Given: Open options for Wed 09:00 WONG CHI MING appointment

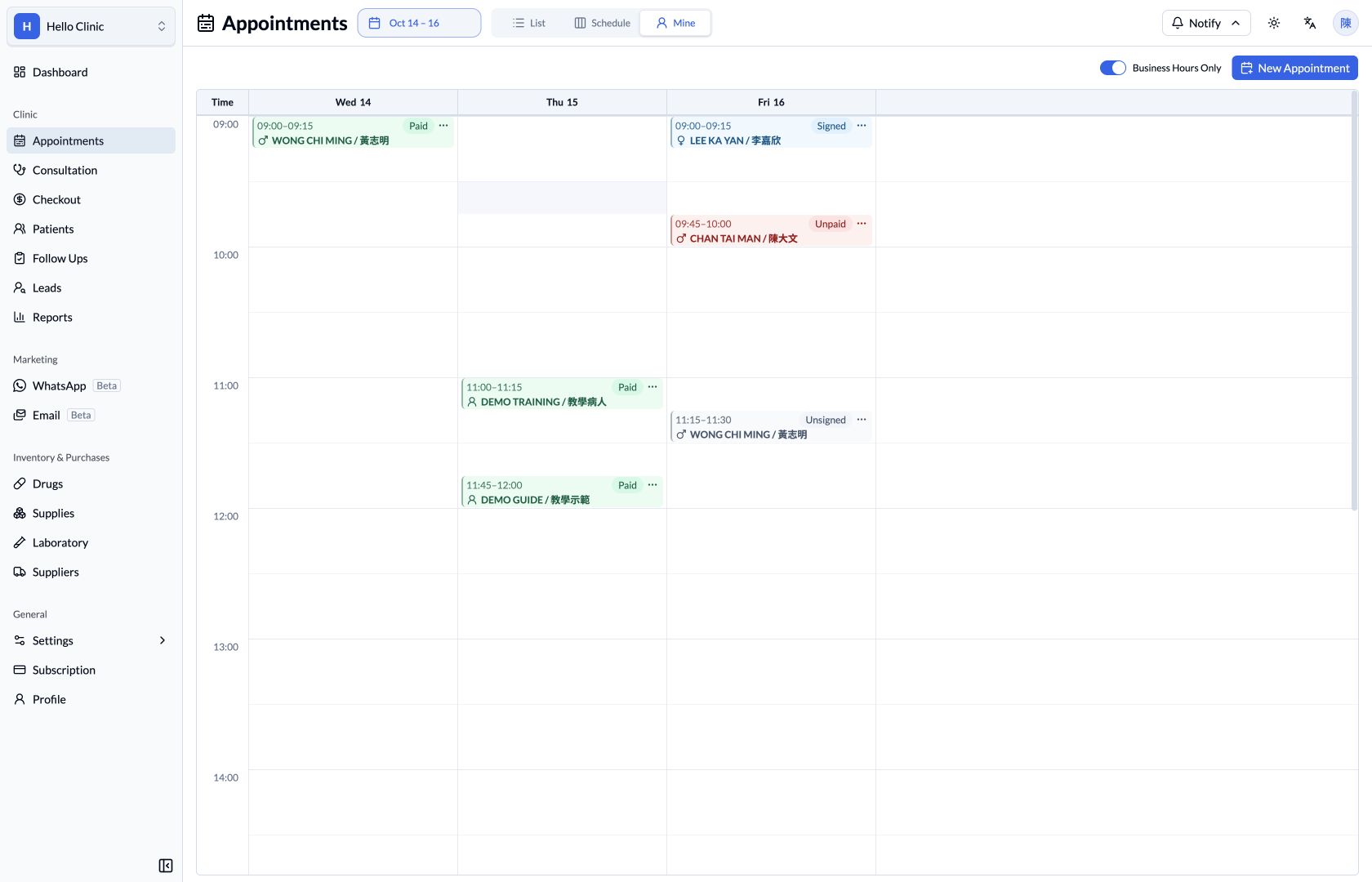Looking at the screenshot, I should point(443,126).
